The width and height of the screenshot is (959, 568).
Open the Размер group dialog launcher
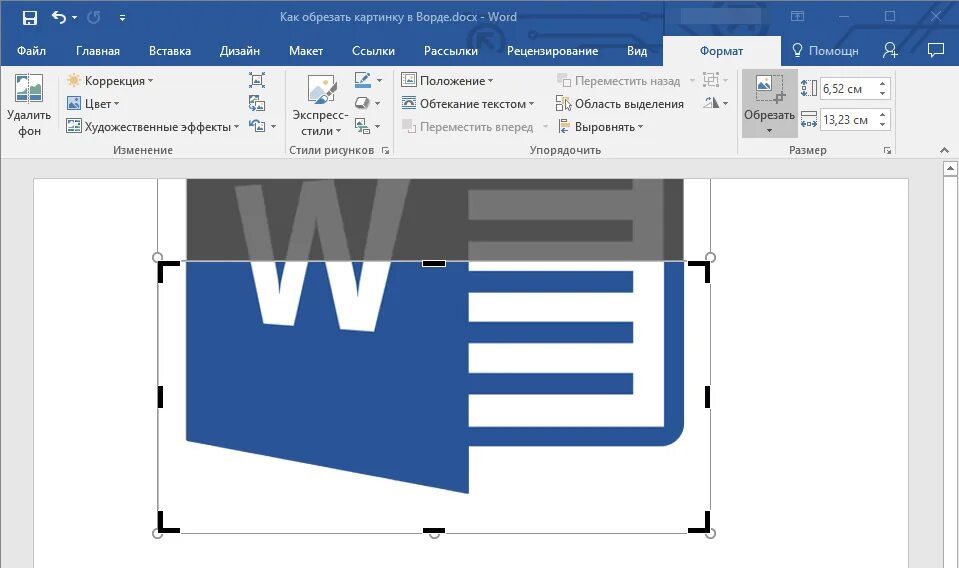click(x=887, y=150)
